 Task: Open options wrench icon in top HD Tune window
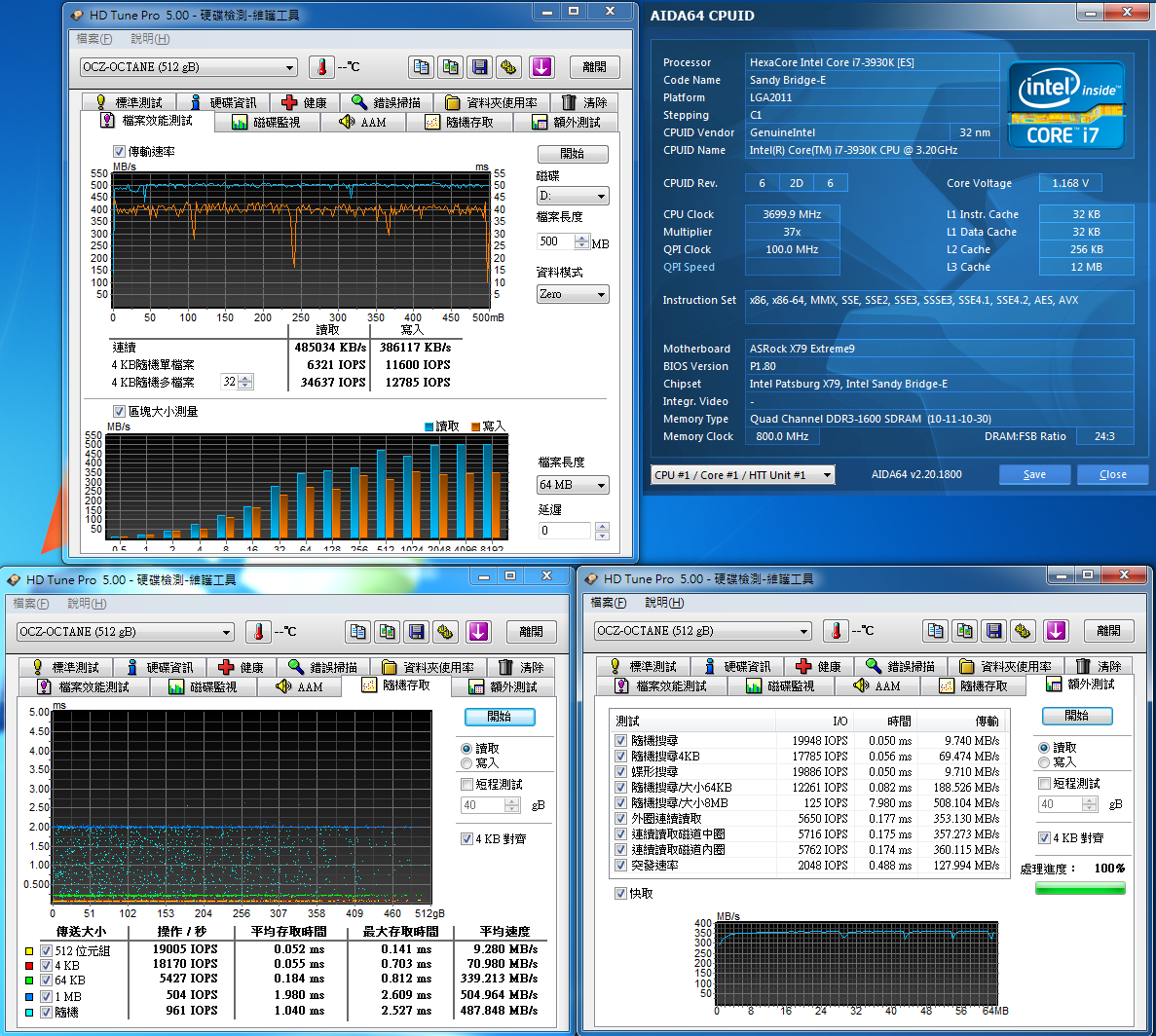click(x=508, y=67)
